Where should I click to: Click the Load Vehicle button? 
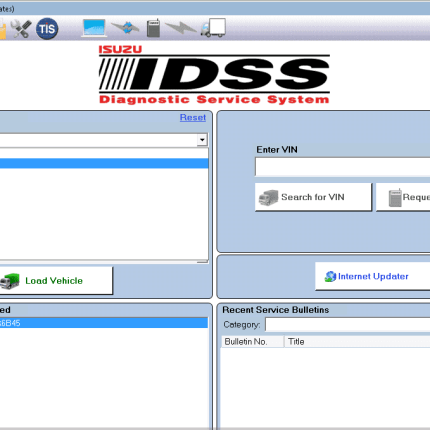56,280
